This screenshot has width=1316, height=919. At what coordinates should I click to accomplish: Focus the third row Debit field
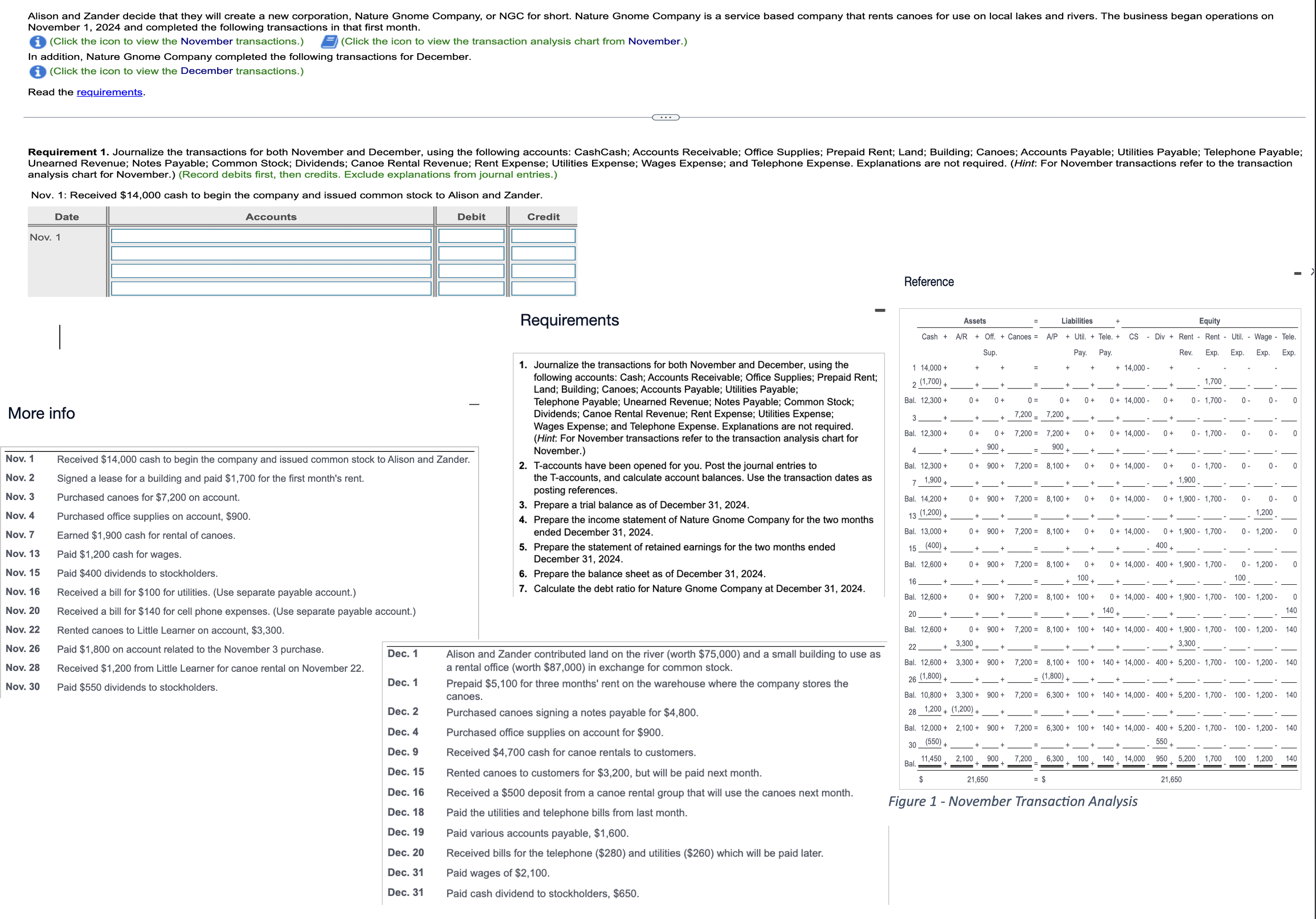point(471,271)
